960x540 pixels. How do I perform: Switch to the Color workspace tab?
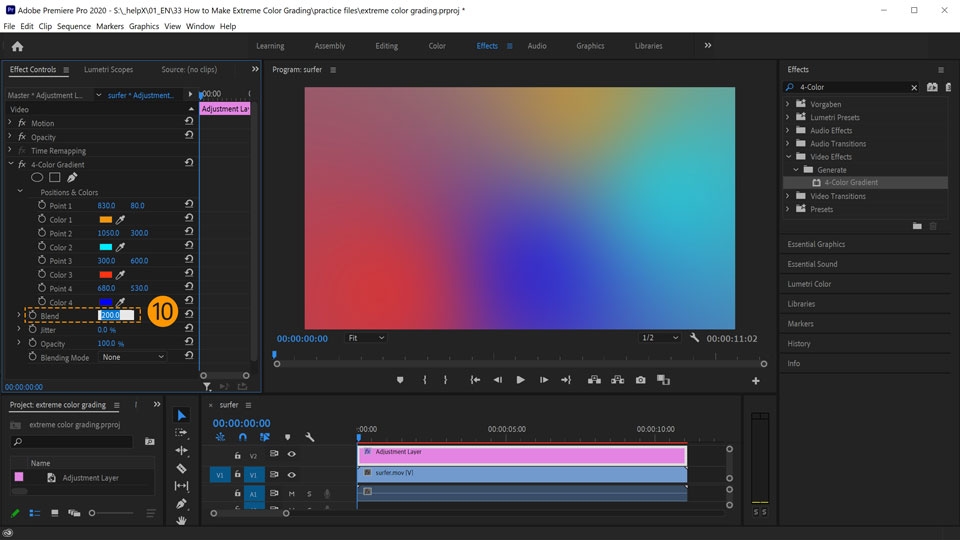point(437,46)
